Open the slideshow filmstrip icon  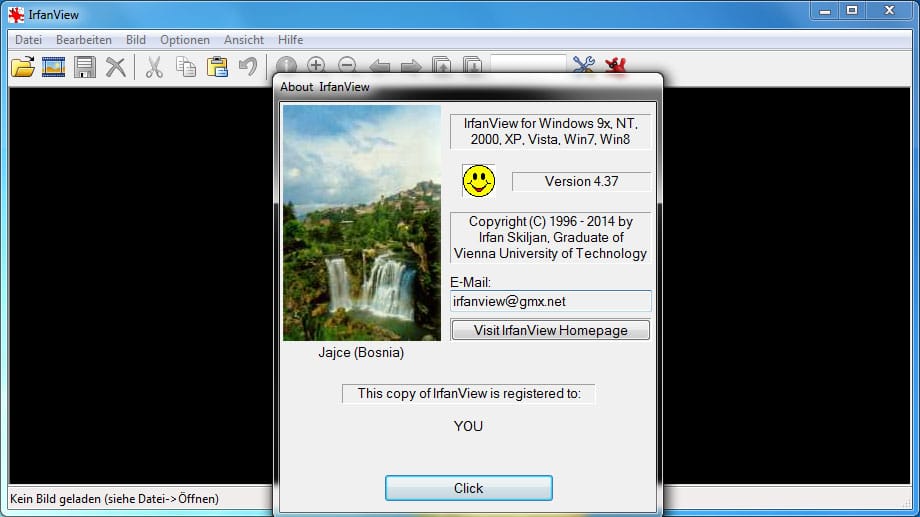53,67
